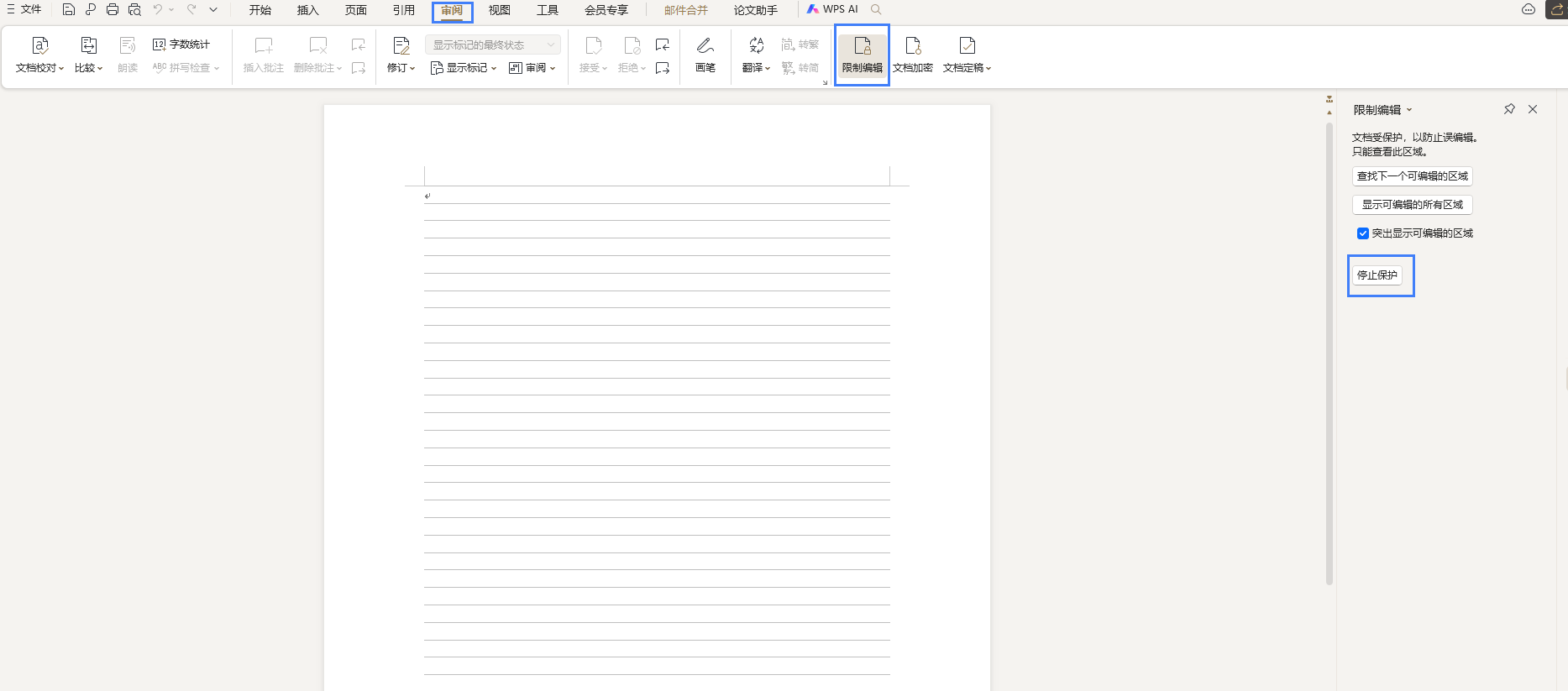The width and height of the screenshot is (1568, 691).
Task: Switch to the 插入 tab
Action: (307, 10)
